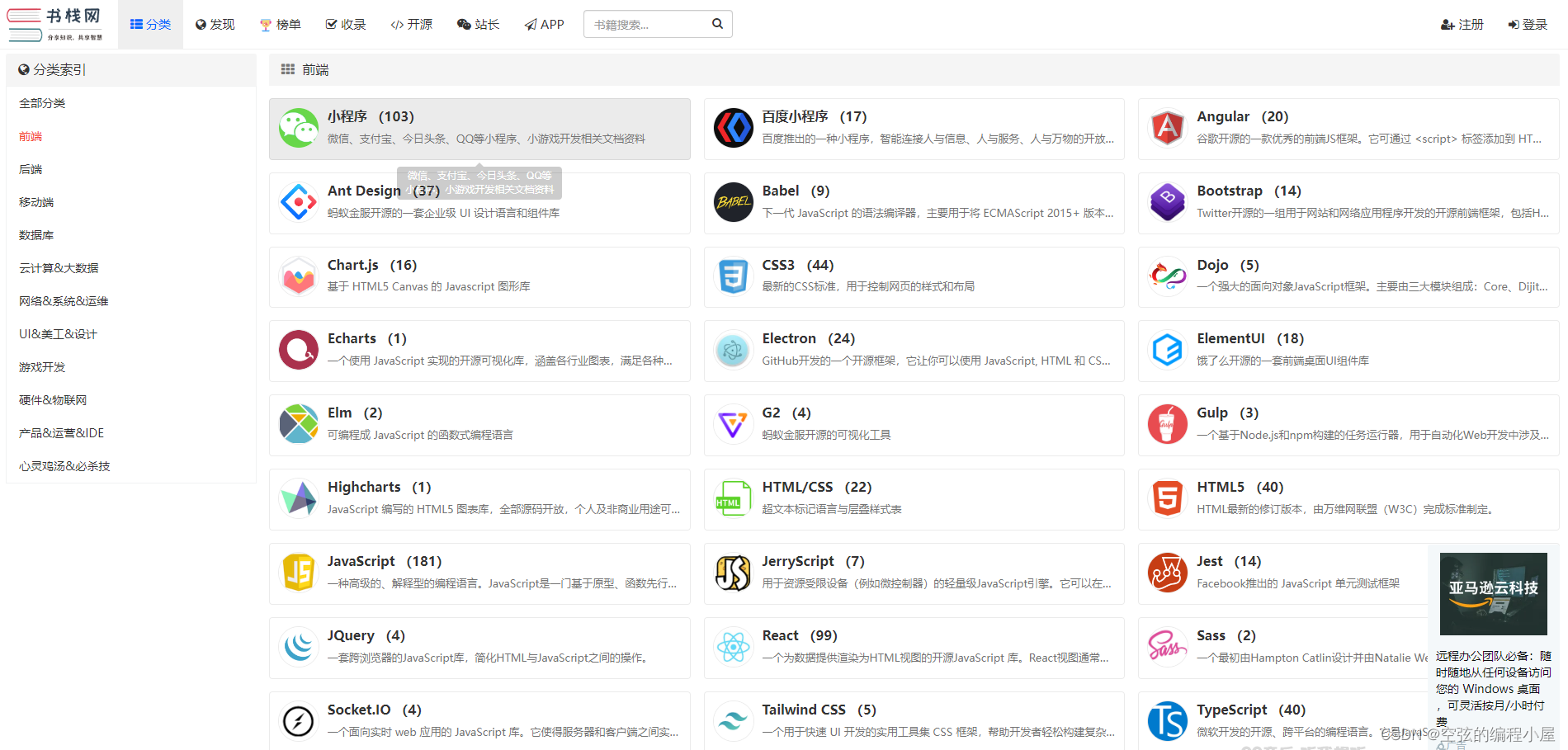The width and height of the screenshot is (1568, 750).
Task: Open the 站长 navigation item
Action: tap(479, 25)
